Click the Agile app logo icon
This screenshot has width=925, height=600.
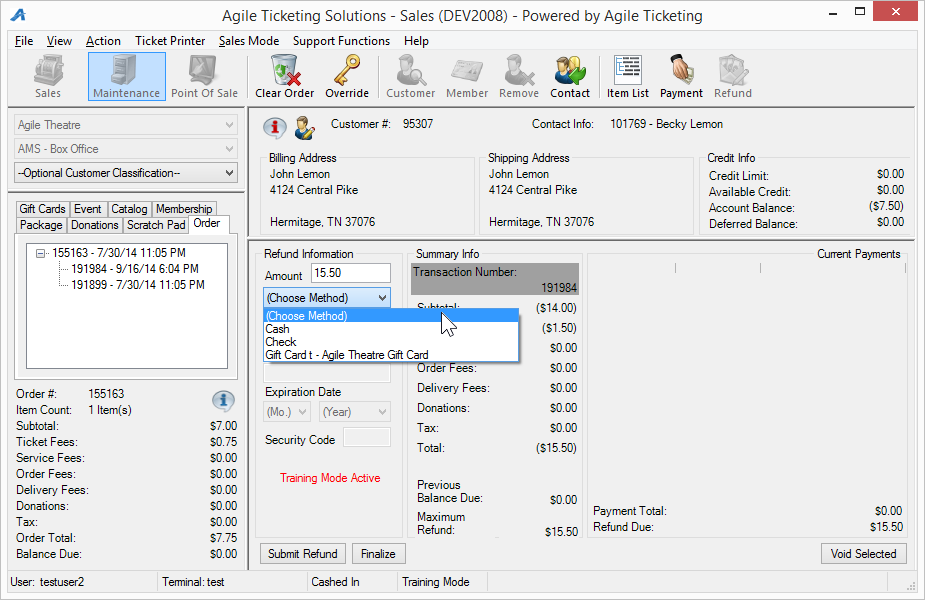click(x=19, y=15)
